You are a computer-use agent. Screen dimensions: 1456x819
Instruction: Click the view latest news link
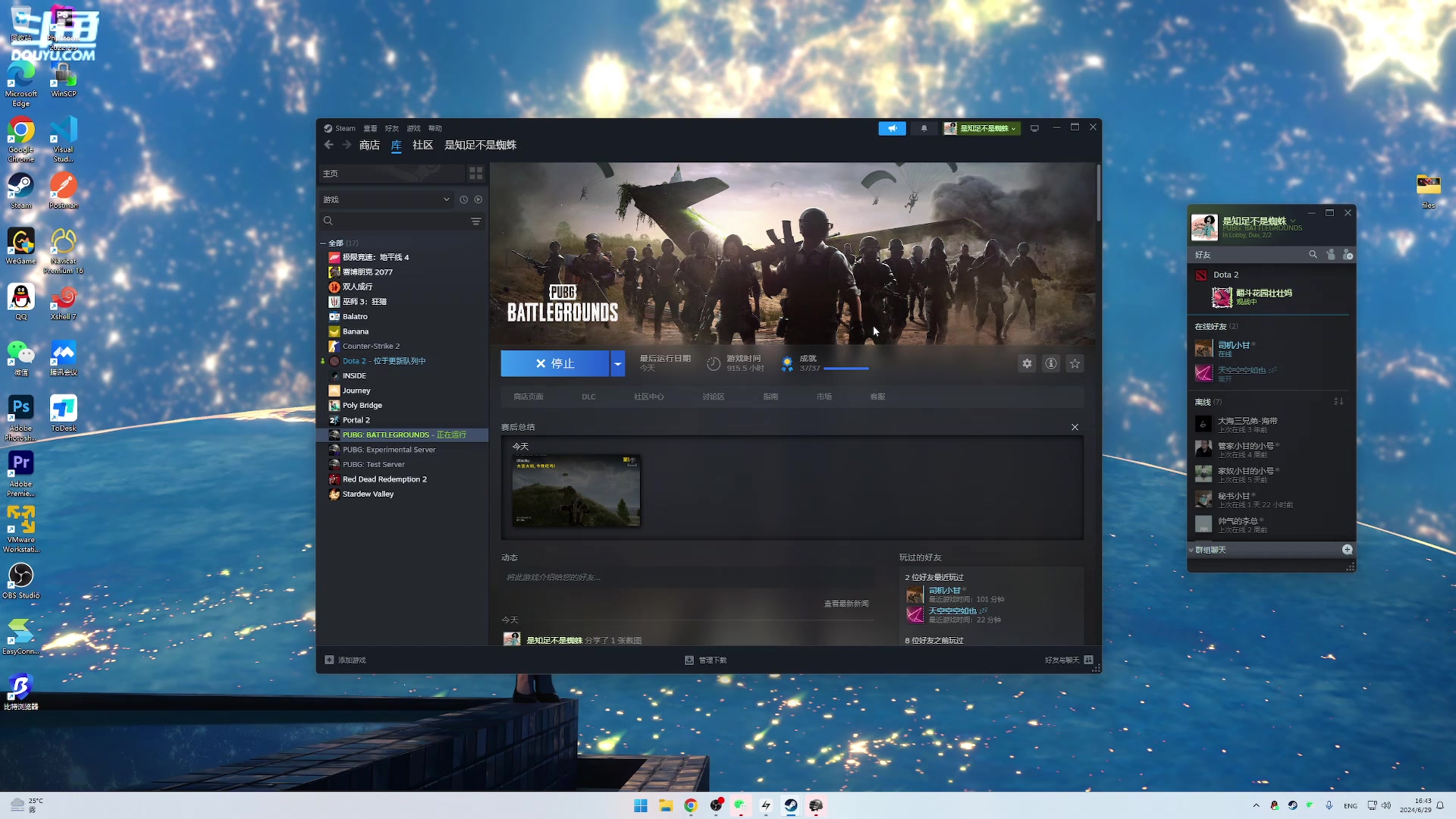pyautogui.click(x=846, y=604)
